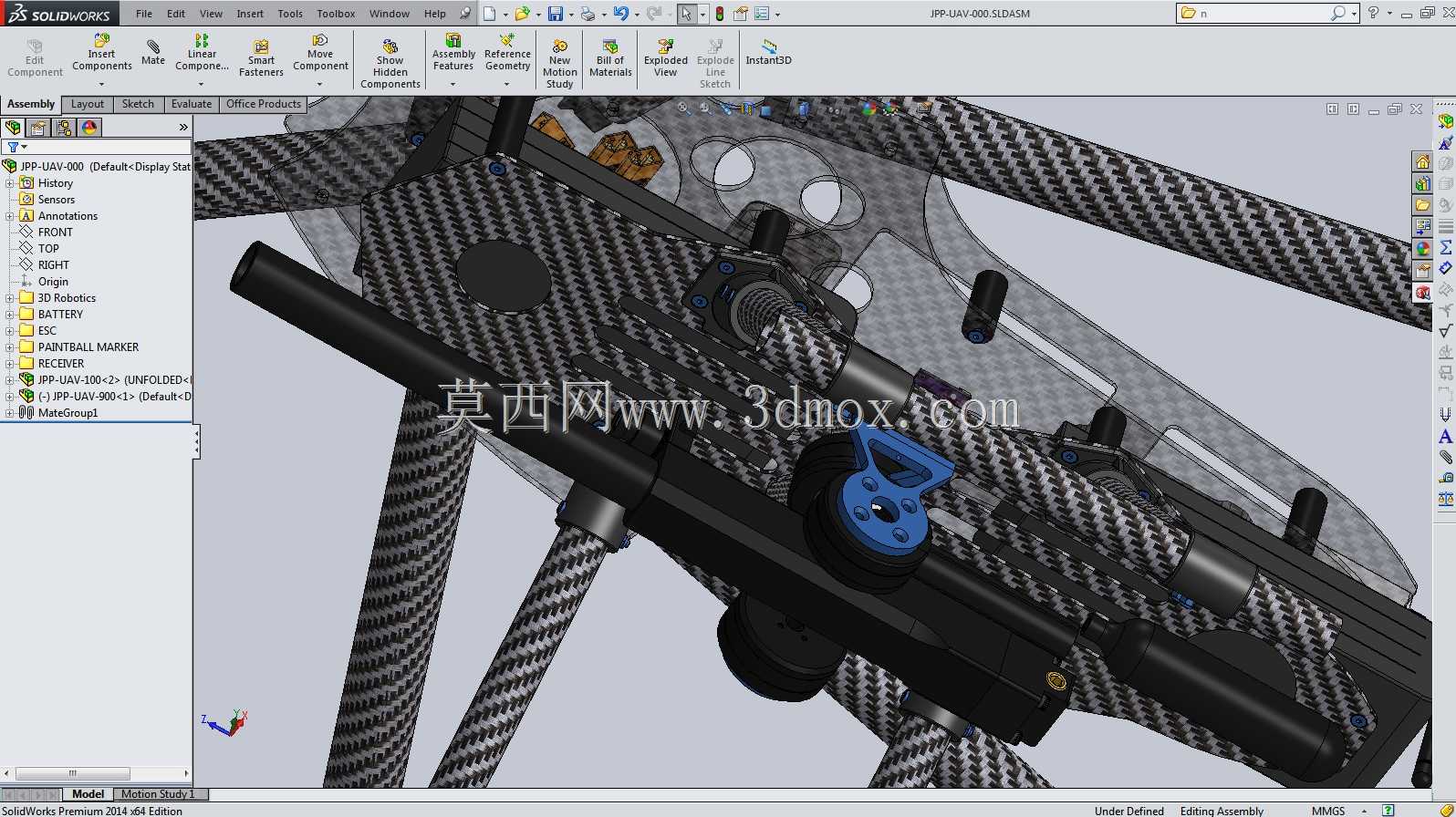Expand the PAINTBALL MARKER folder
Image resolution: width=1456 pixels, height=817 pixels.
coord(9,347)
